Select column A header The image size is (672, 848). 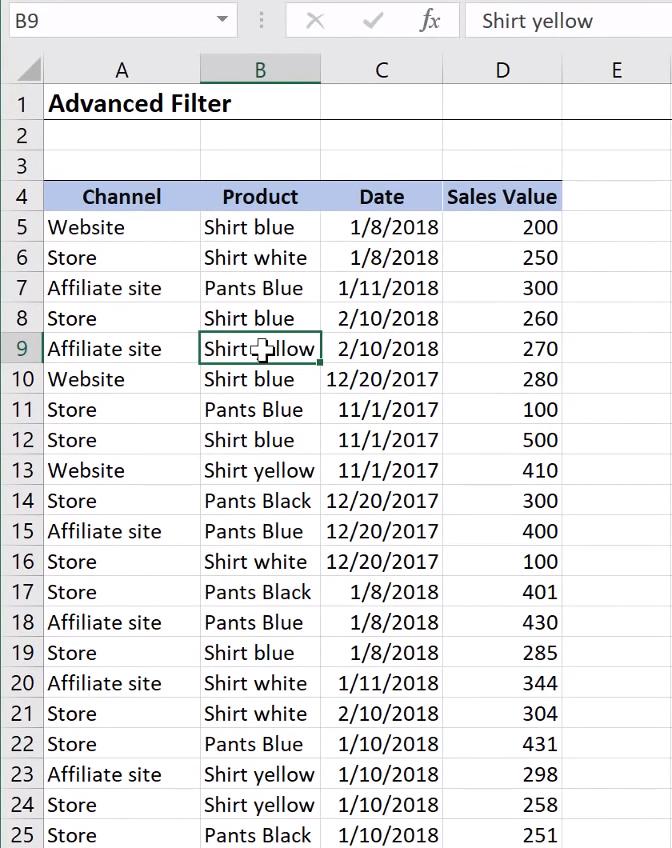(x=122, y=70)
